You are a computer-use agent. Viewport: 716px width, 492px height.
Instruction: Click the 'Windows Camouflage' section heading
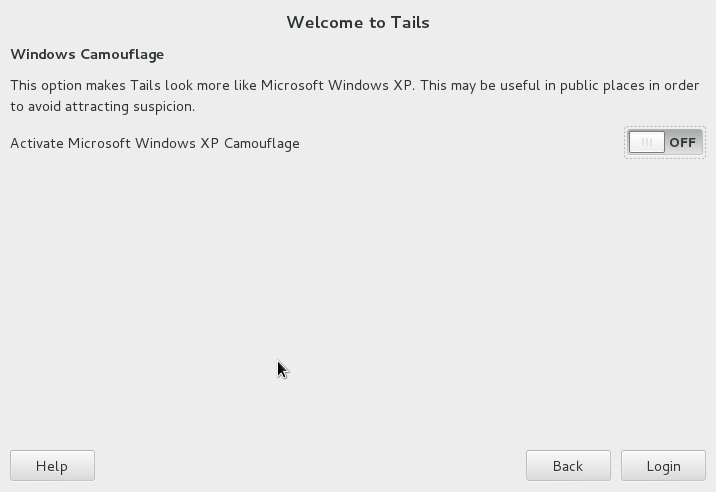(x=87, y=54)
